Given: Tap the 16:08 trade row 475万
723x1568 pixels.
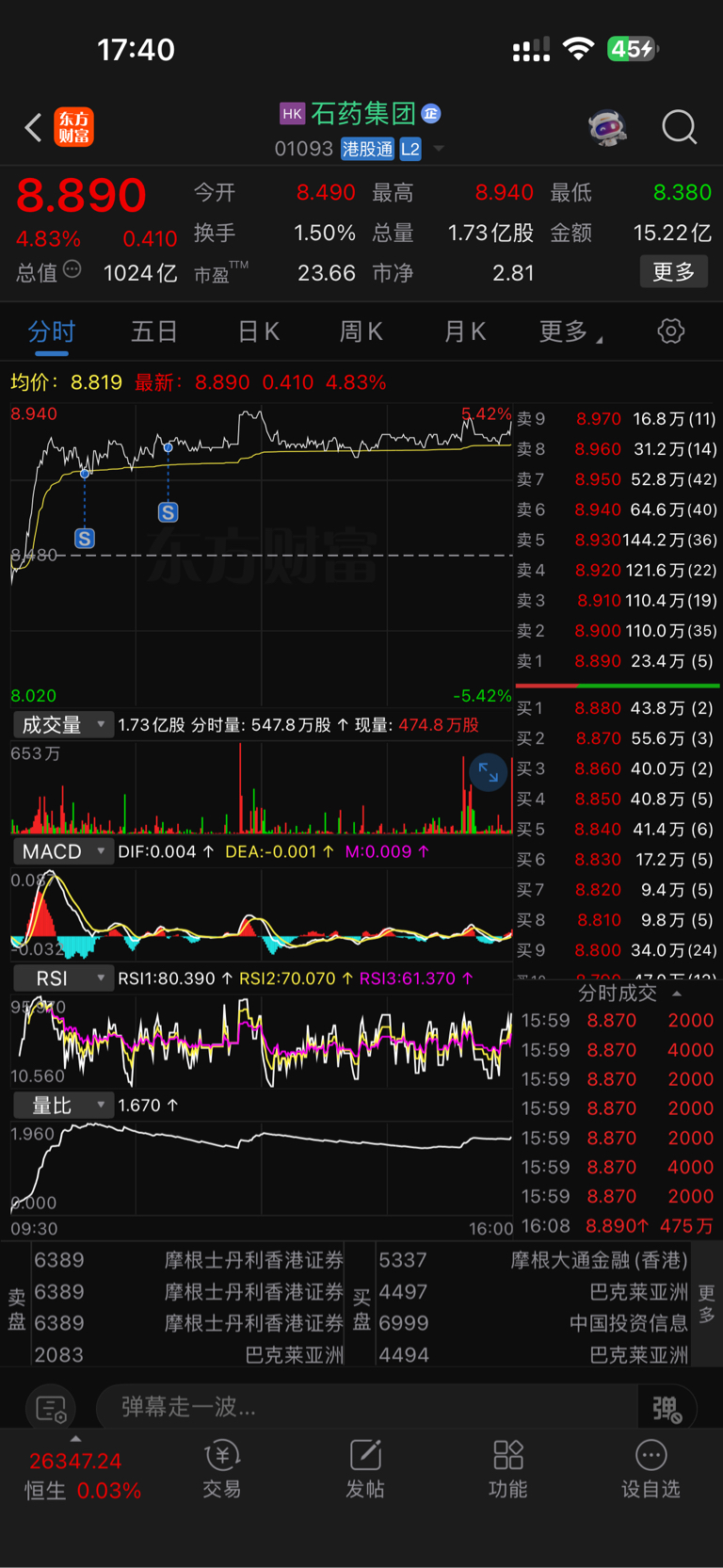Looking at the screenshot, I should pyautogui.click(x=617, y=1226).
